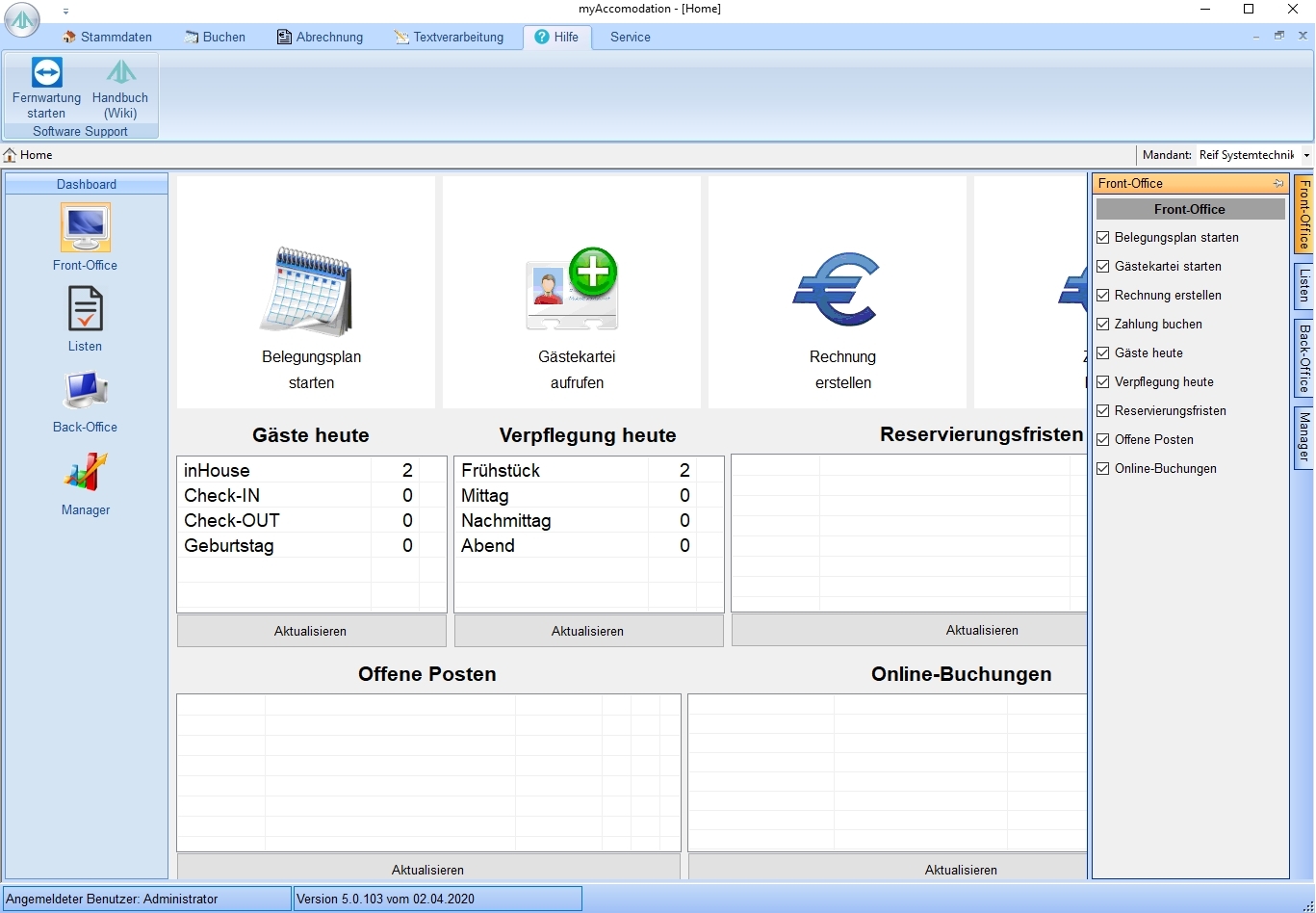Disable the Online-Buchungen checkbox
This screenshot has height=913, width=1316.
(1103, 469)
